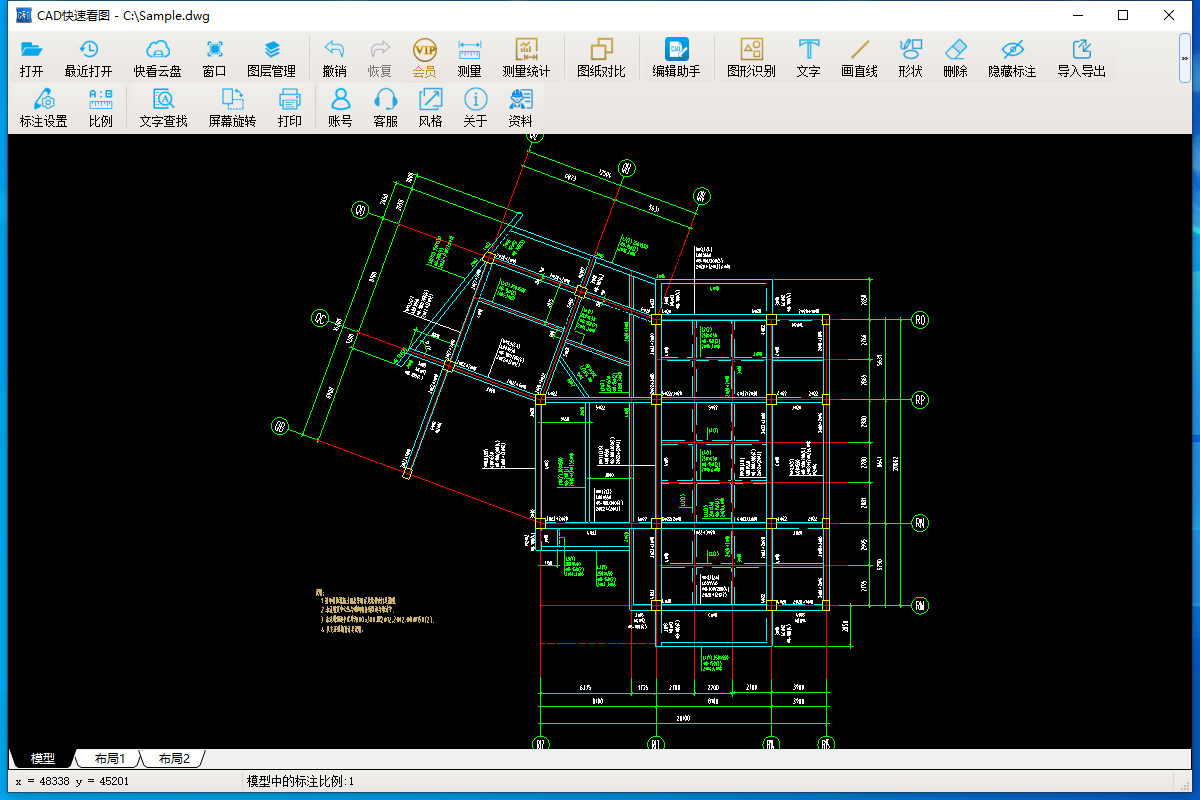Activate the 删除 eraser tool
1200x800 pixels.
tap(956, 59)
